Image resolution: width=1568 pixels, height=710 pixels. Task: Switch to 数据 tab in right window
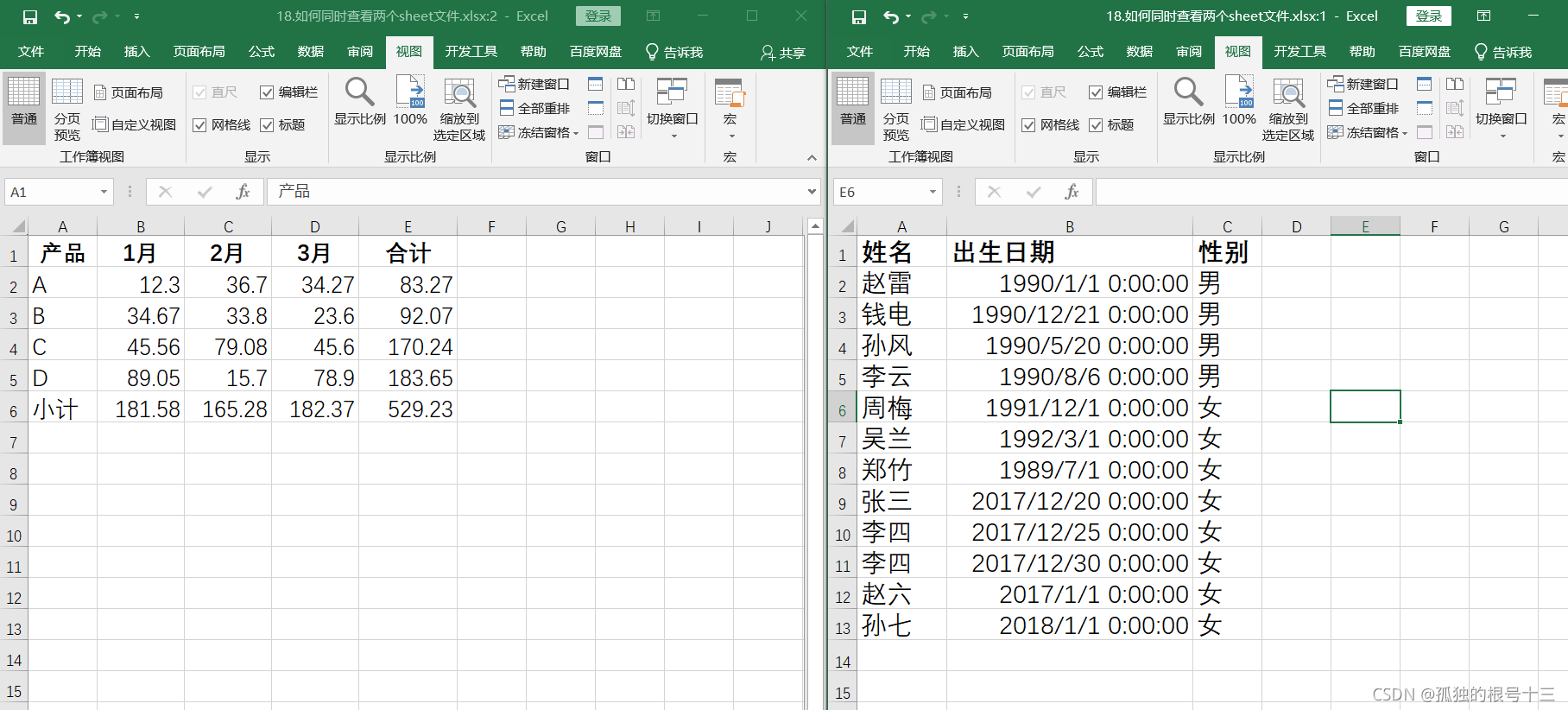(x=1140, y=52)
